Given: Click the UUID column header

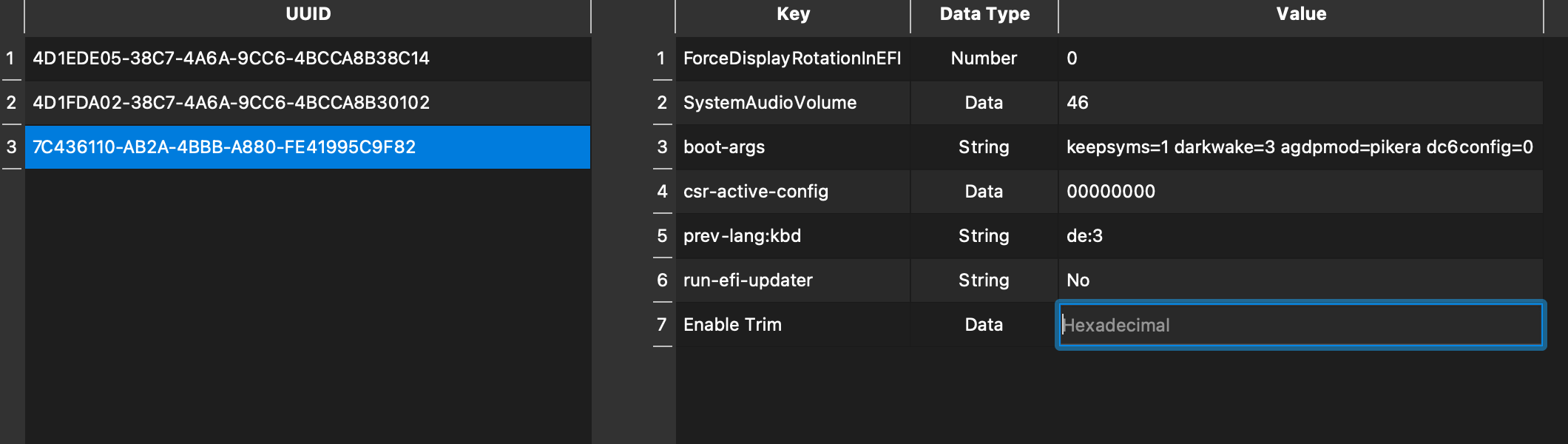Looking at the screenshot, I should pos(308,14).
